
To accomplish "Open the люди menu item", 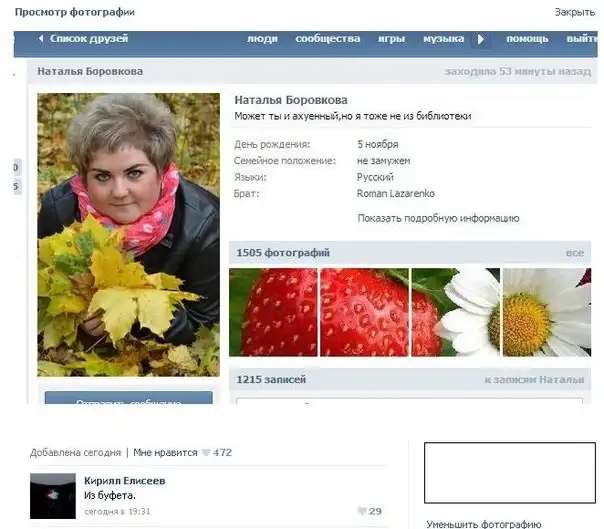I will tap(262, 39).
